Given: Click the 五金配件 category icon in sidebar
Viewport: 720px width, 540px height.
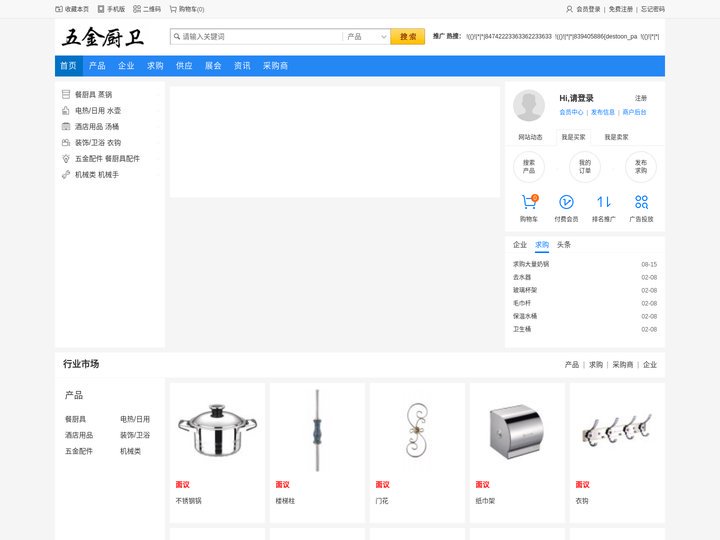Looking at the screenshot, I should pyautogui.click(x=66, y=158).
